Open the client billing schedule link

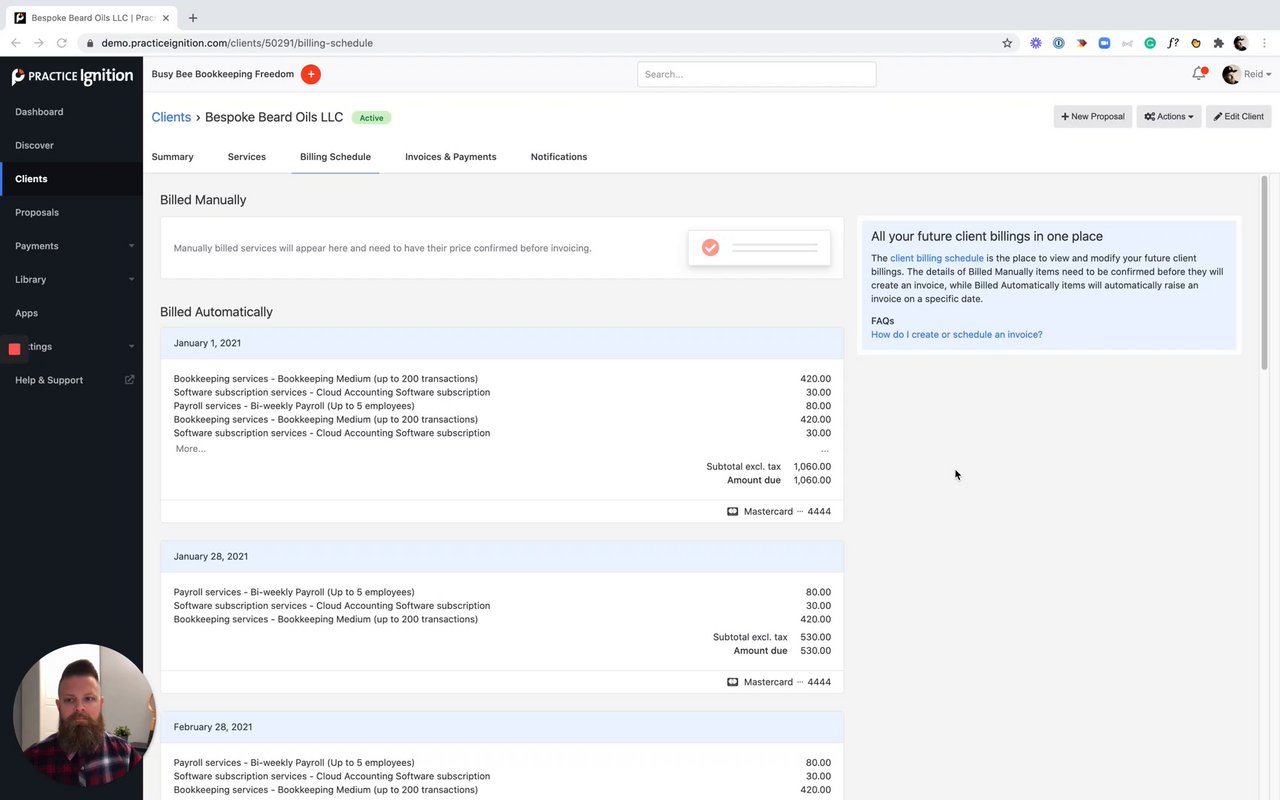937,258
